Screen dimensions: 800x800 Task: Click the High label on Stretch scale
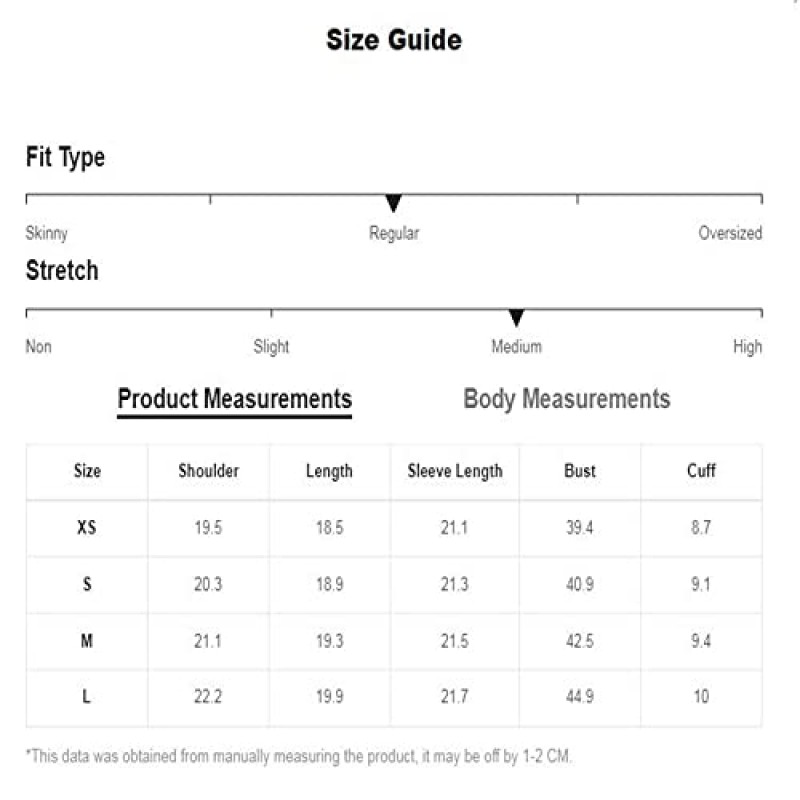click(747, 347)
